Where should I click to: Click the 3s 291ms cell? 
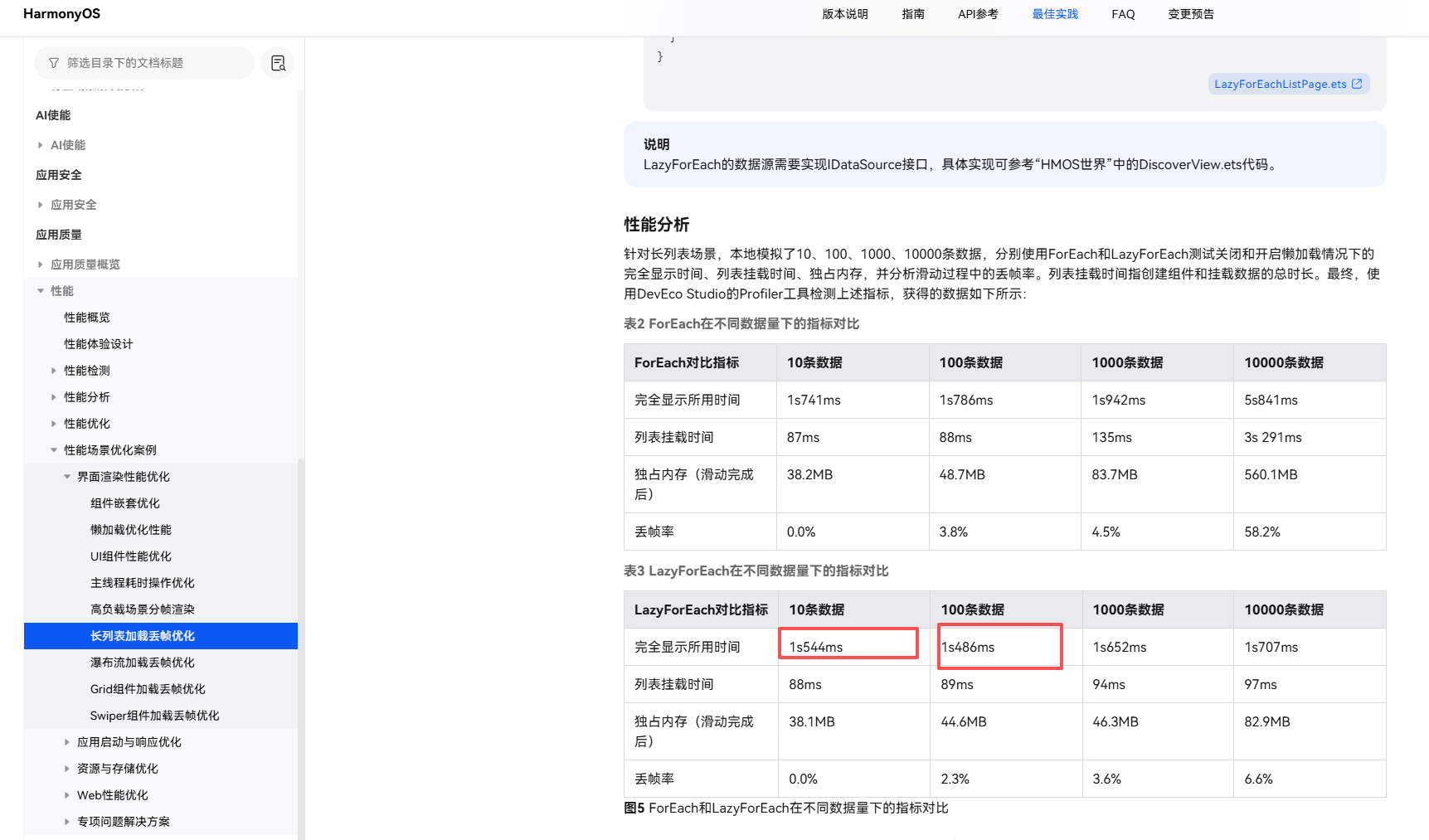(1310, 437)
